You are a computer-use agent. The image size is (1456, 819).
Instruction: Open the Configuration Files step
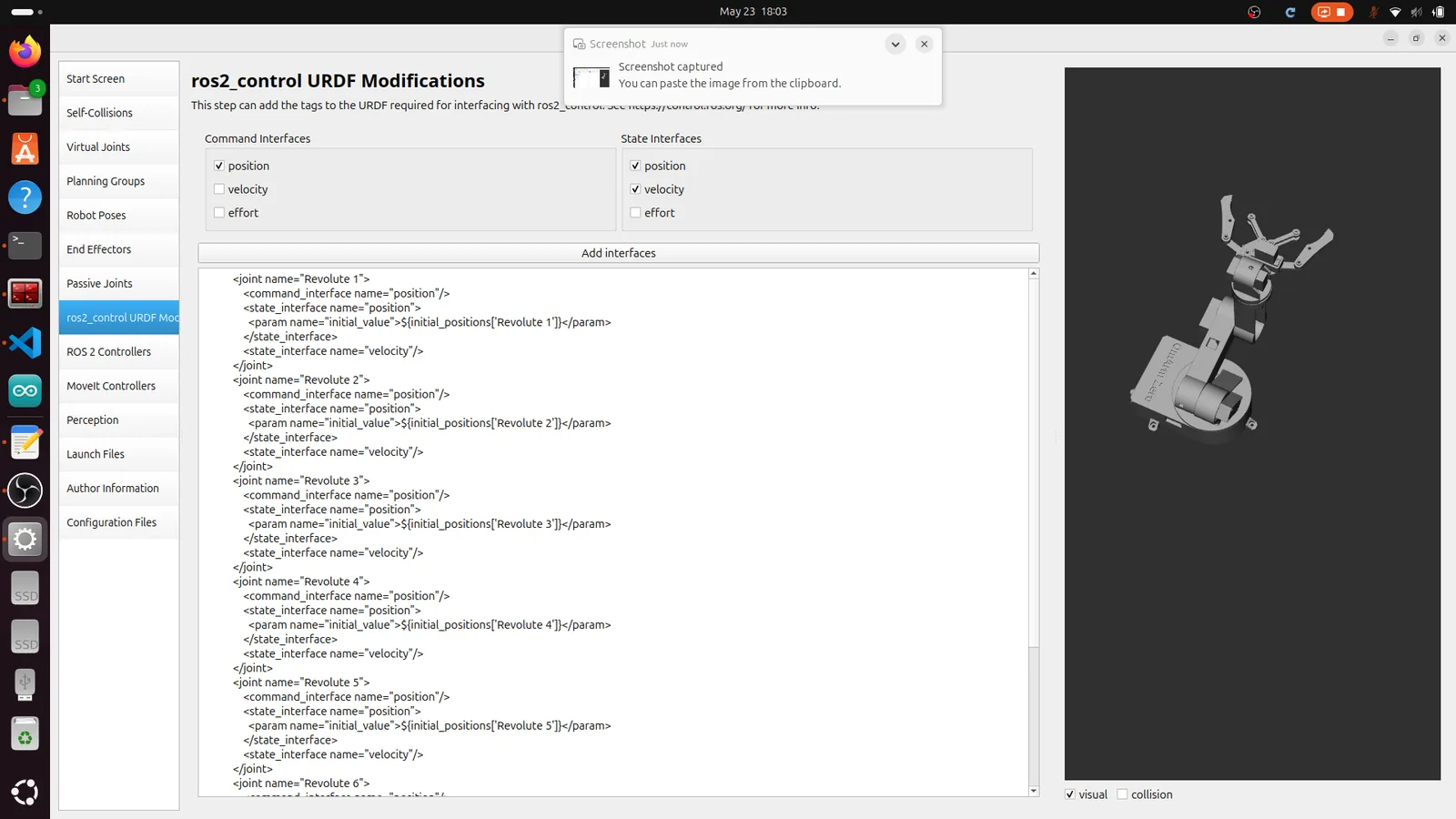tap(119, 522)
